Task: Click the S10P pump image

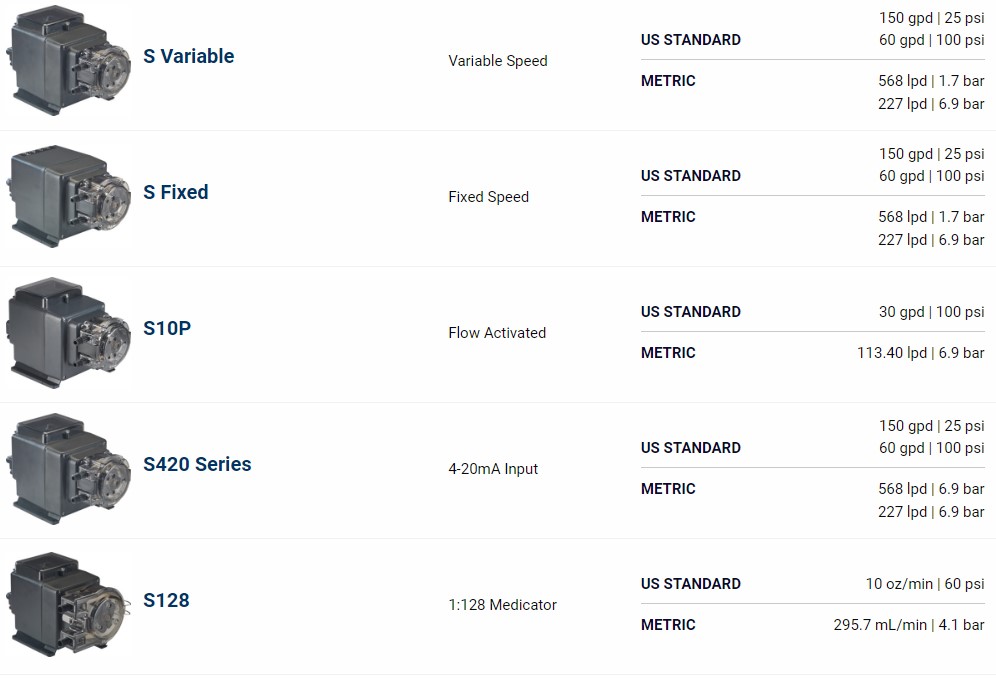Action: [x=68, y=332]
